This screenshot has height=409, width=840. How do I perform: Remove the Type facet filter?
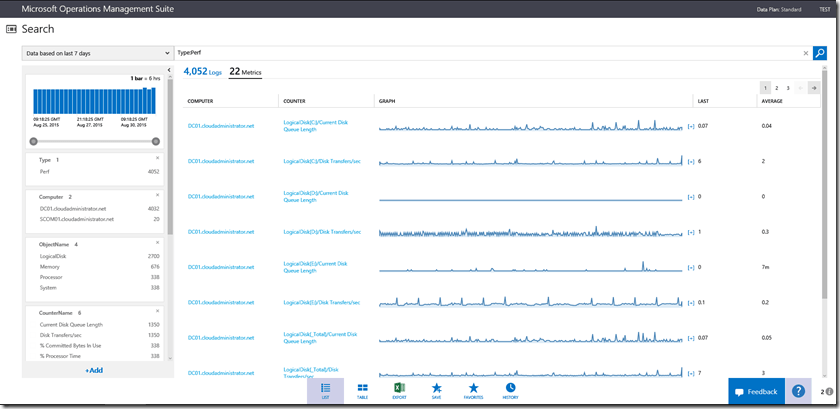pos(157,158)
